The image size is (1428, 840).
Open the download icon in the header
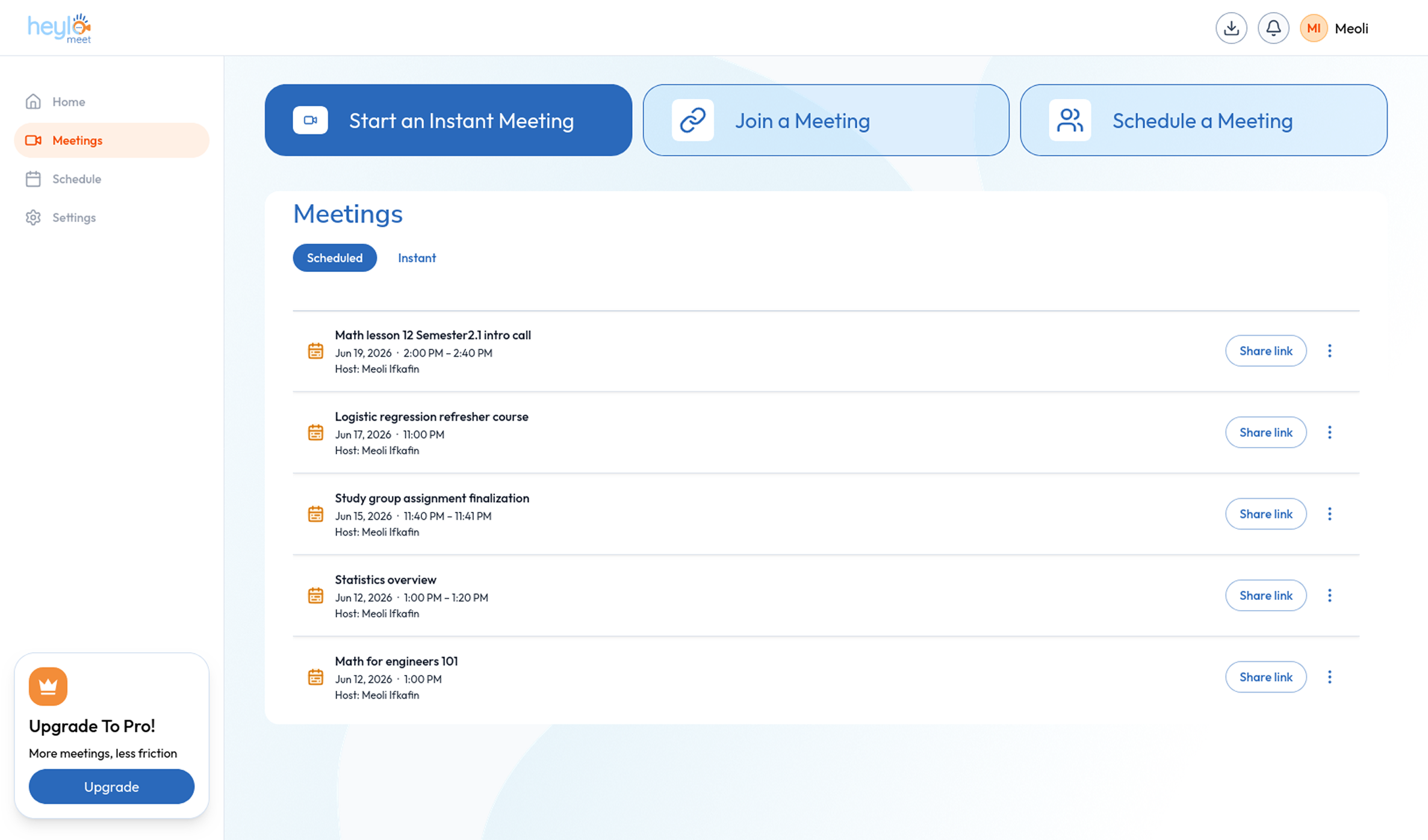pos(1231,28)
